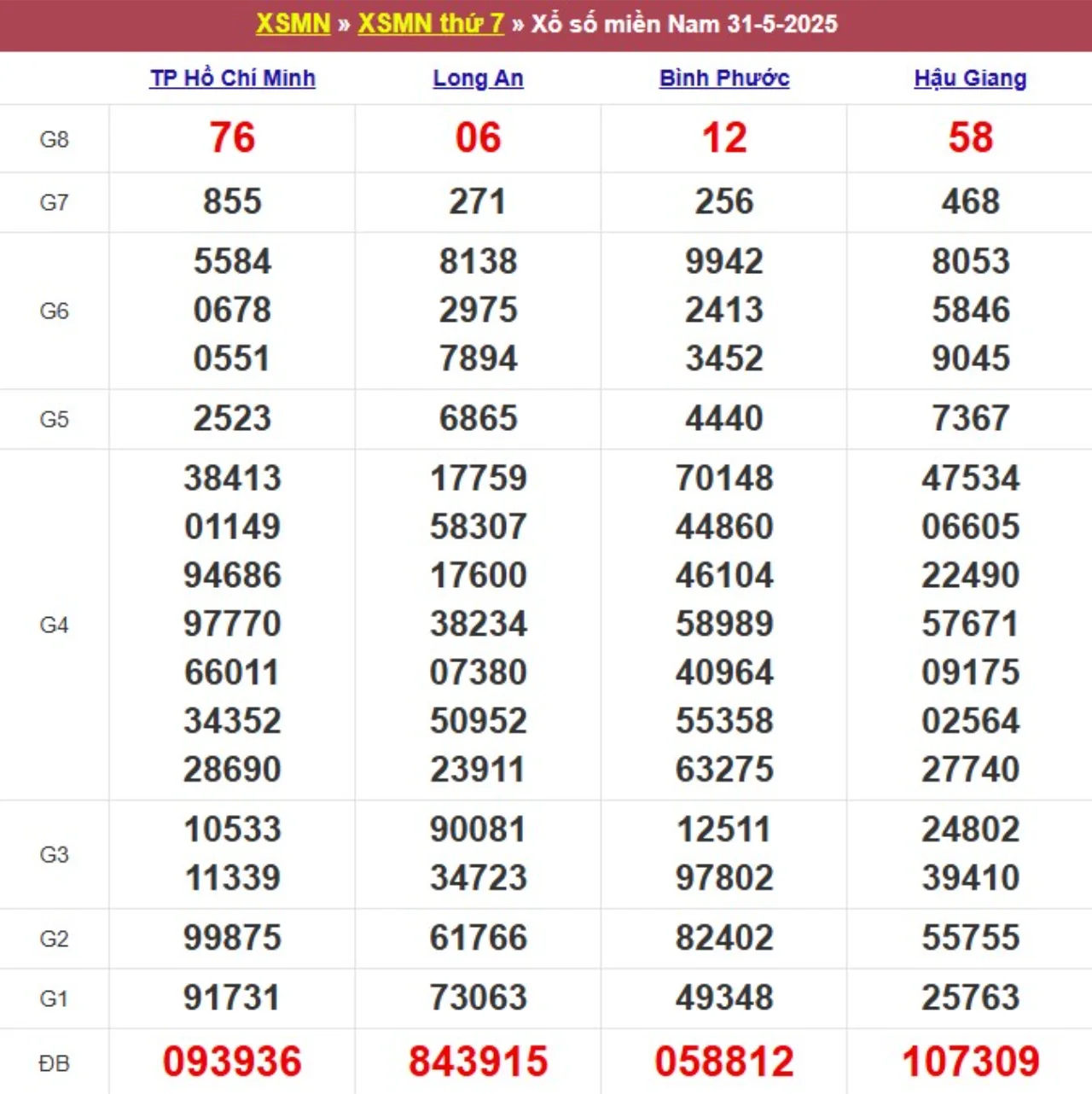Click G6 number 5584
This screenshot has height=1094, width=1092.
pos(232,262)
